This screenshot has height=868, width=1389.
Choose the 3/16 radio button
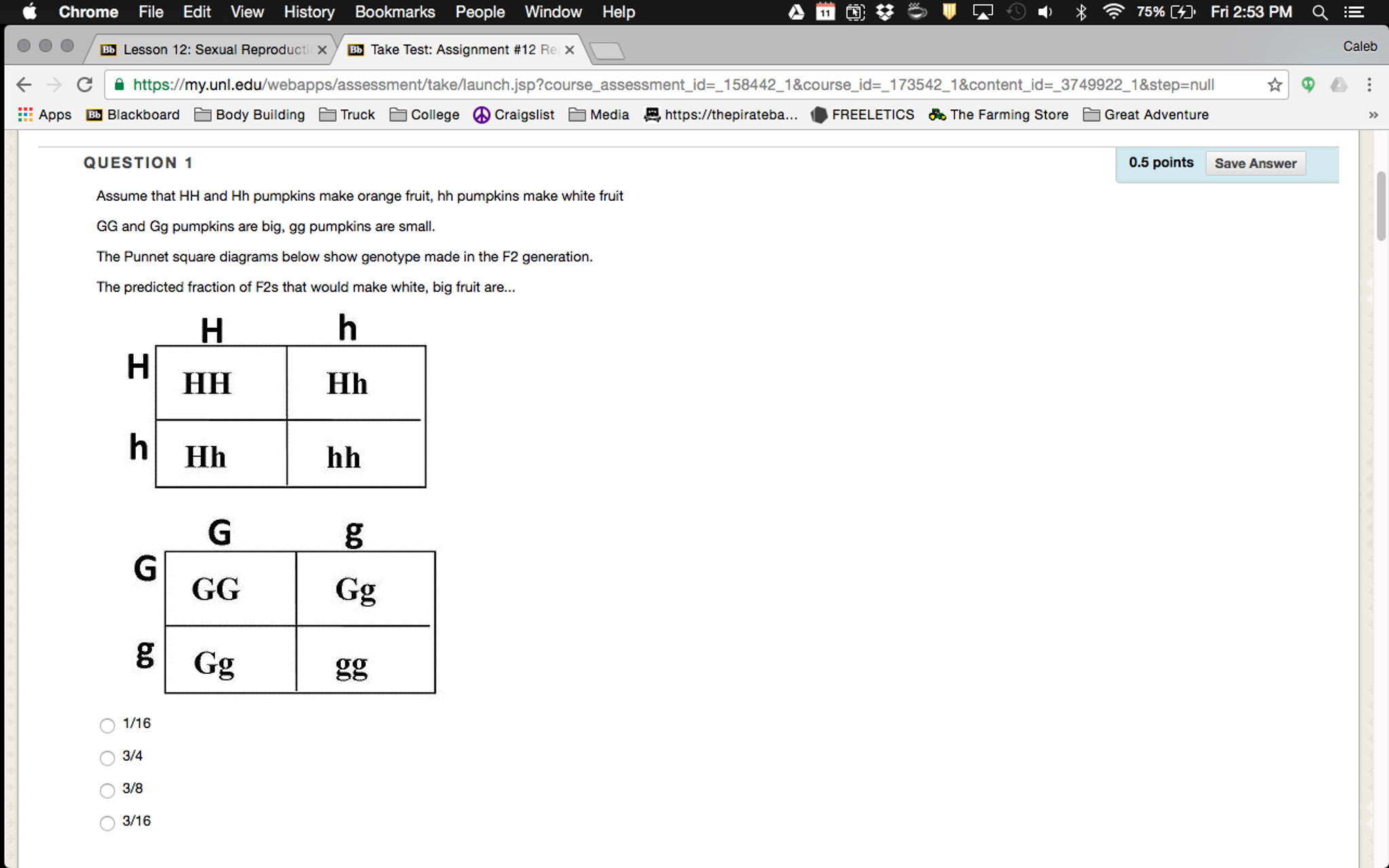[x=107, y=823]
